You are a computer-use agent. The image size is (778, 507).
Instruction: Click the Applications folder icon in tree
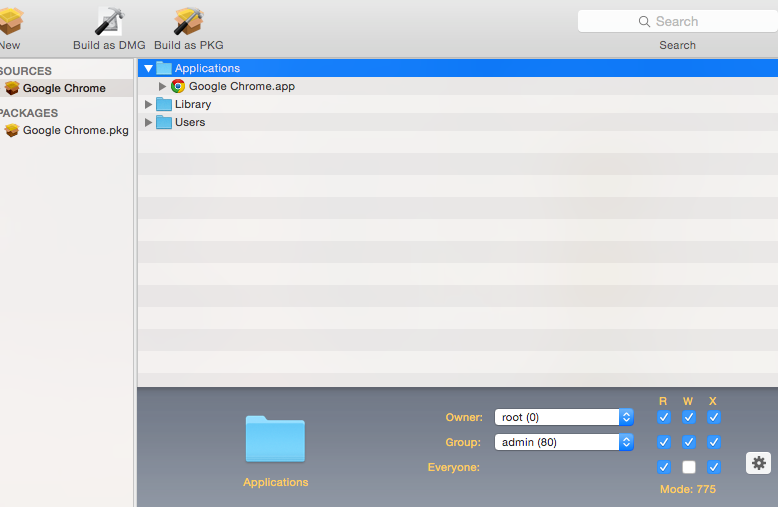[164, 68]
